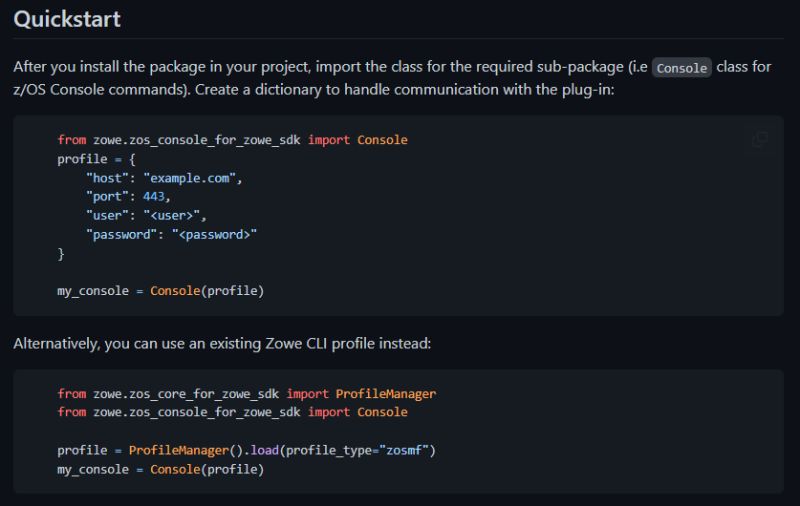This screenshot has width=800, height=506.
Task: Select the inline Console code badge
Action: 681,67
